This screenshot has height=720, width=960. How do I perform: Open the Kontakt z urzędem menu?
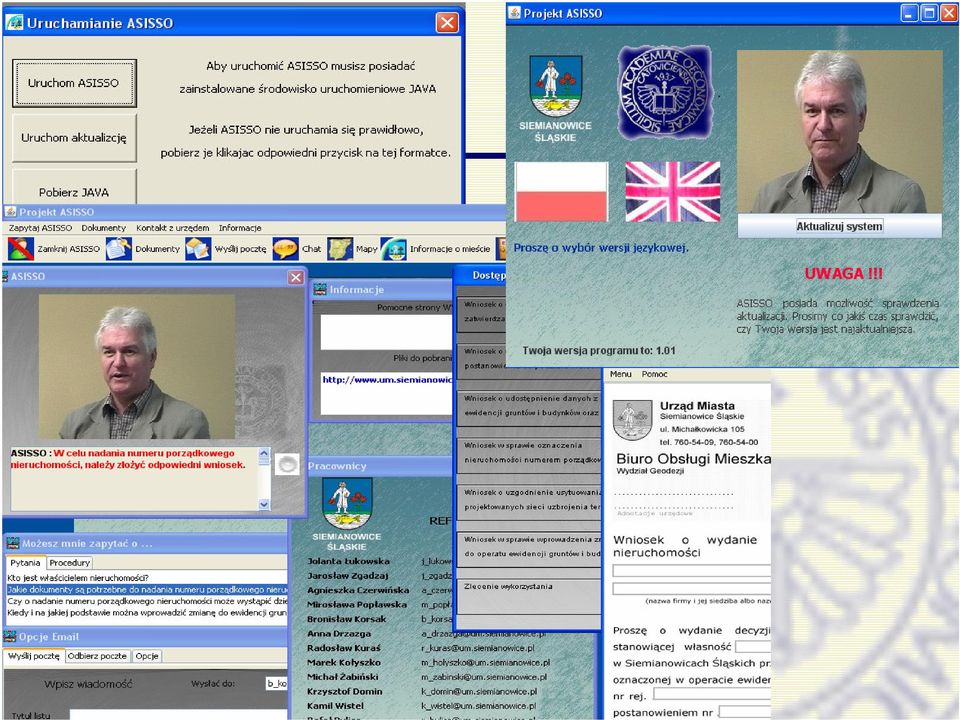173,228
